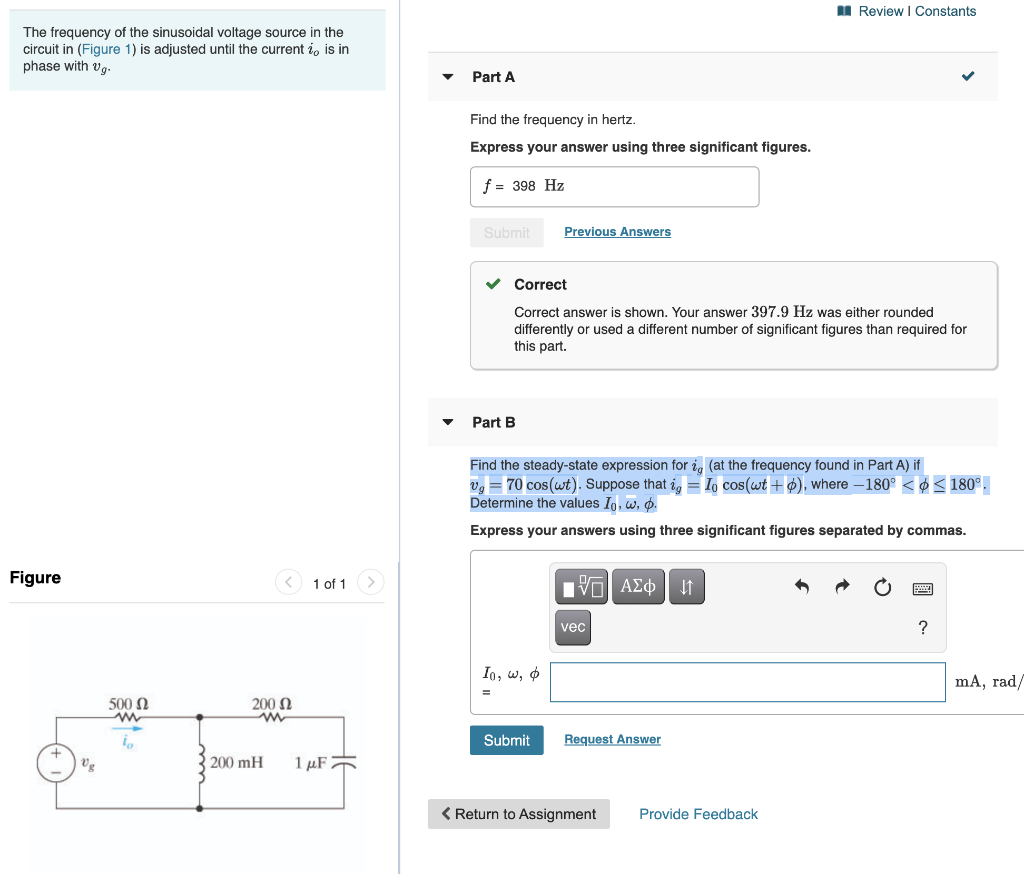Select the previous figure arrow
1024x874 pixels.
(288, 582)
